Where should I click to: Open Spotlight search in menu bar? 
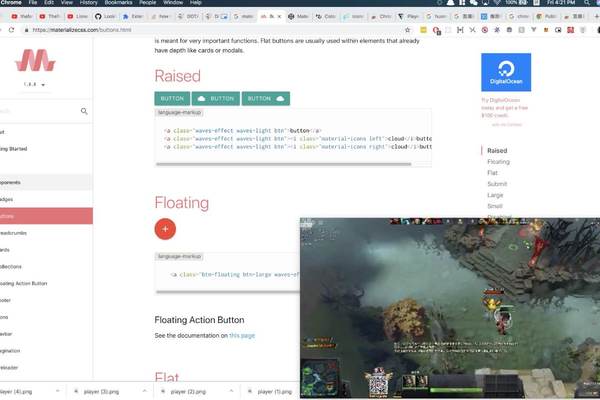pyautogui.click(x=587, y=3)
